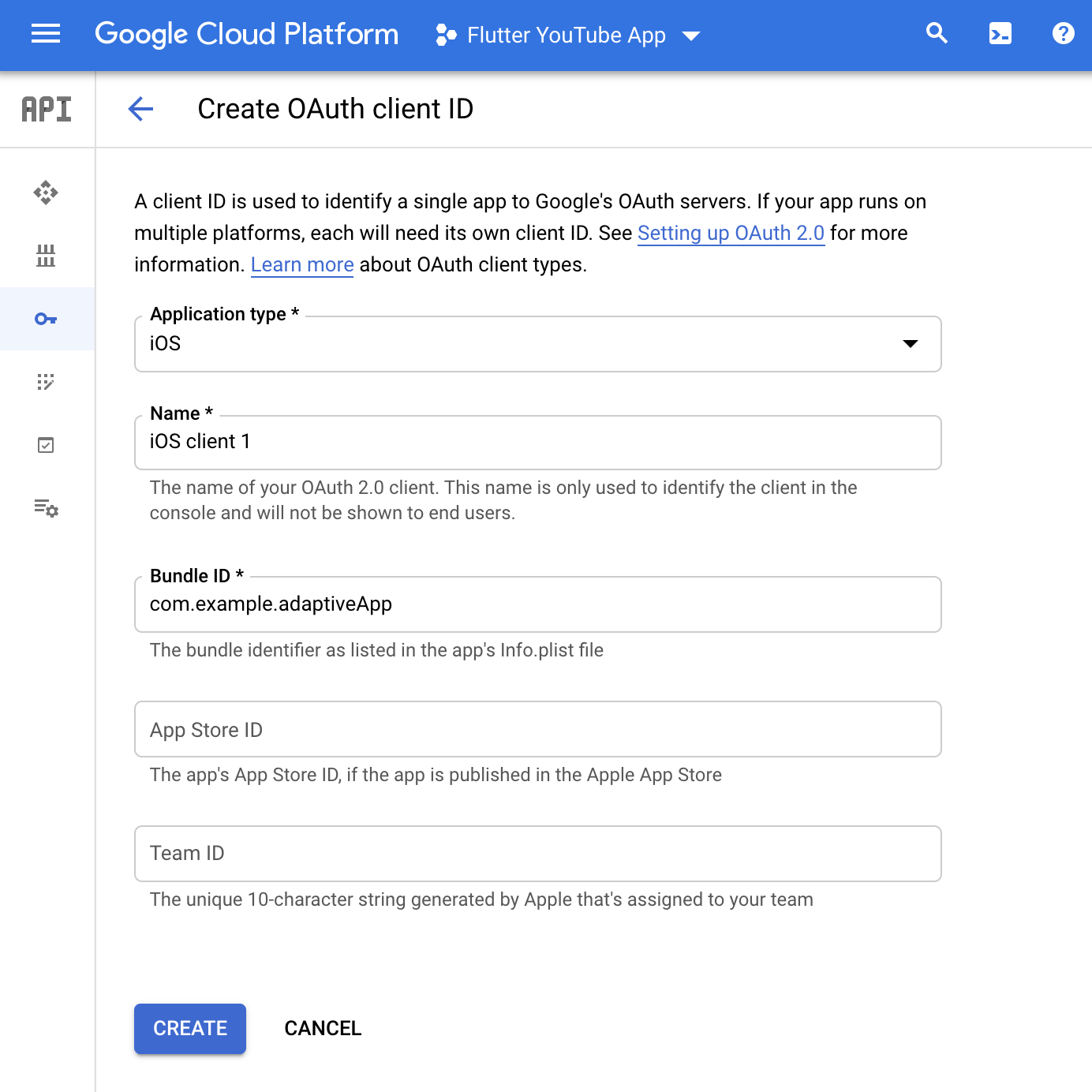Click the API logo in sidebar

coord(47,110)
